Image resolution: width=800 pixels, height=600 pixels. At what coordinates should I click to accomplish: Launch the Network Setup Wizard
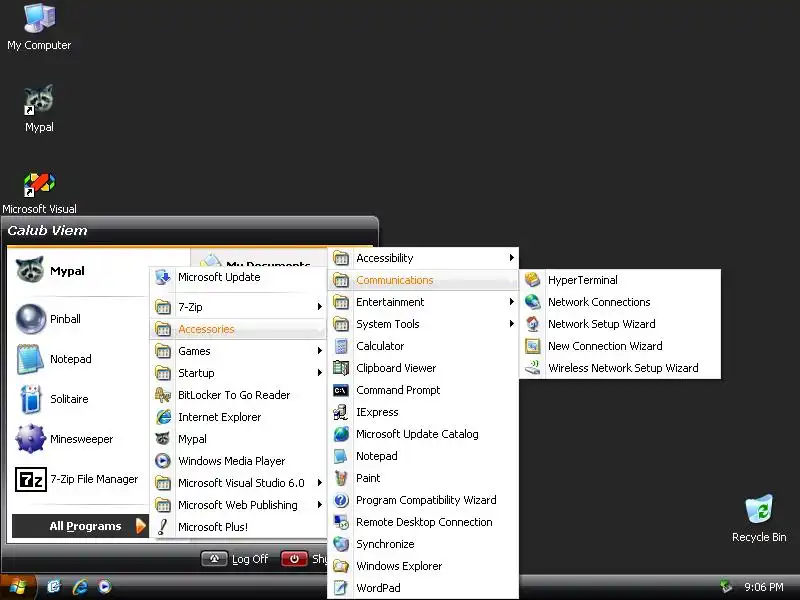(620, 324)
